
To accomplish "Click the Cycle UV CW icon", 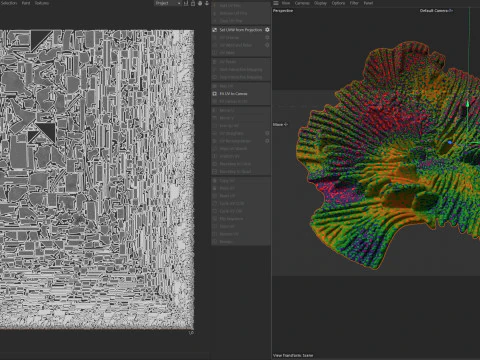I will pos(215,211).
